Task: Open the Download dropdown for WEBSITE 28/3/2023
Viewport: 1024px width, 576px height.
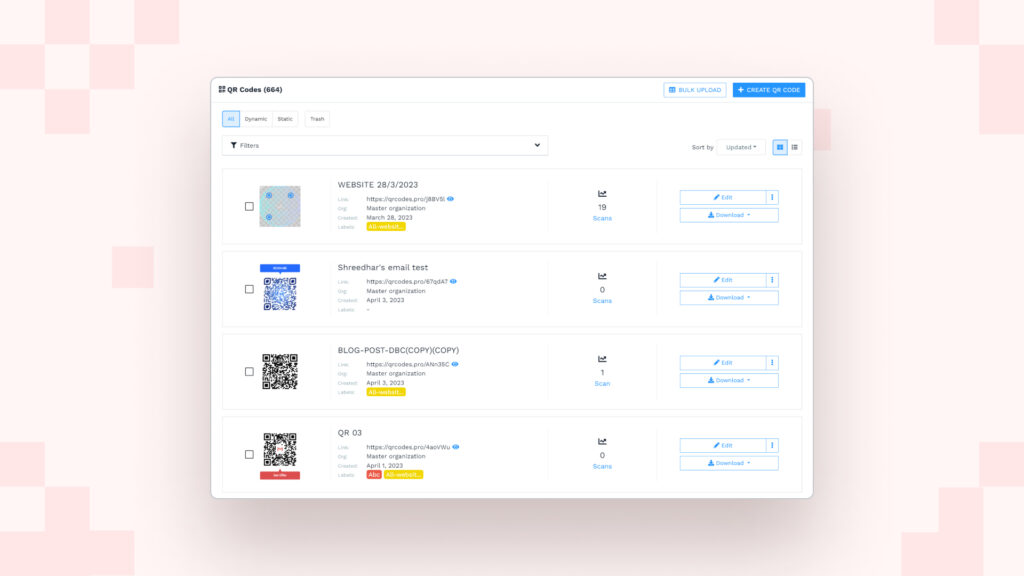Action: pyautogui.click(x=728, y=215)
